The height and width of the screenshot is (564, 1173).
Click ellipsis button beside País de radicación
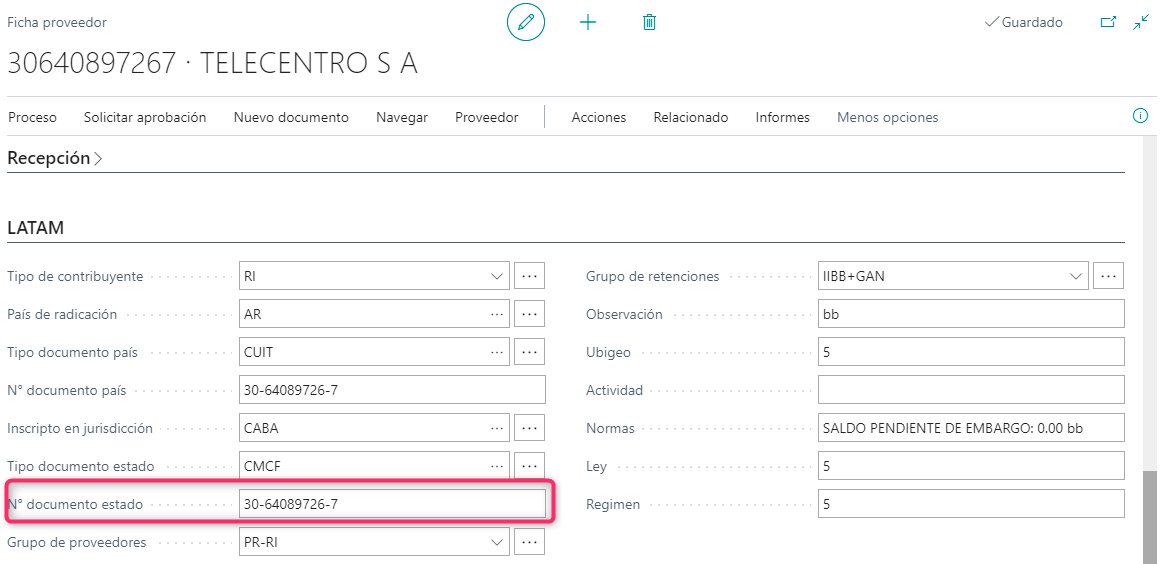pyautogui.click(x=530, y=314)
